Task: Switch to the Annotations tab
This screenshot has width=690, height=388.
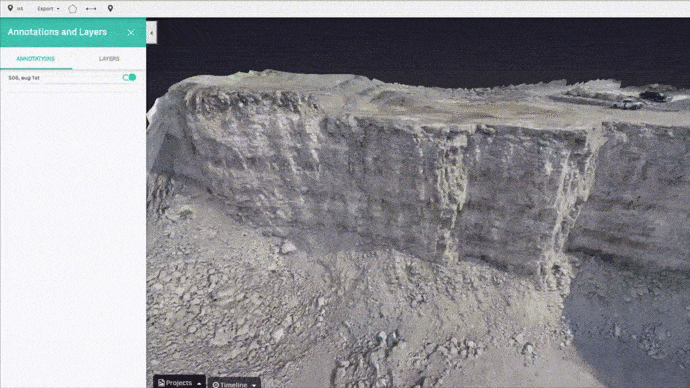Action: pyautogui.click(x=36, y=59)
